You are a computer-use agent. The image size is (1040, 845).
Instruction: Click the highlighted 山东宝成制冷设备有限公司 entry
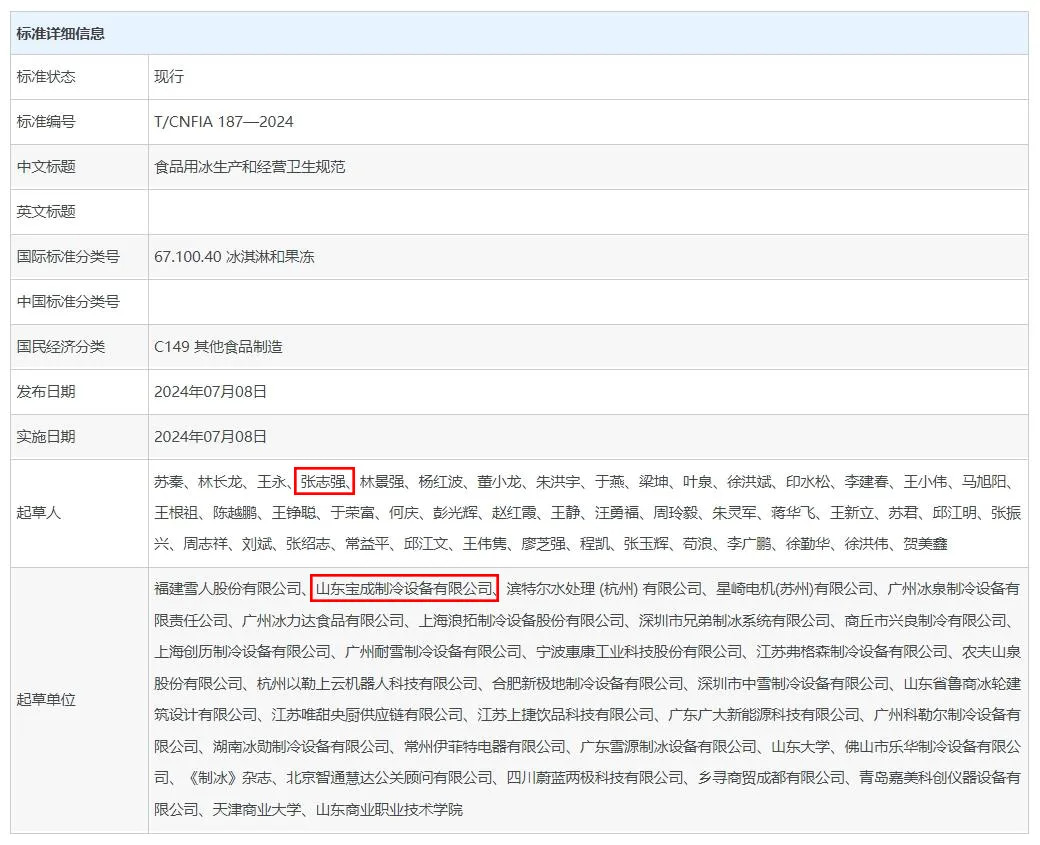click(403, 588)
